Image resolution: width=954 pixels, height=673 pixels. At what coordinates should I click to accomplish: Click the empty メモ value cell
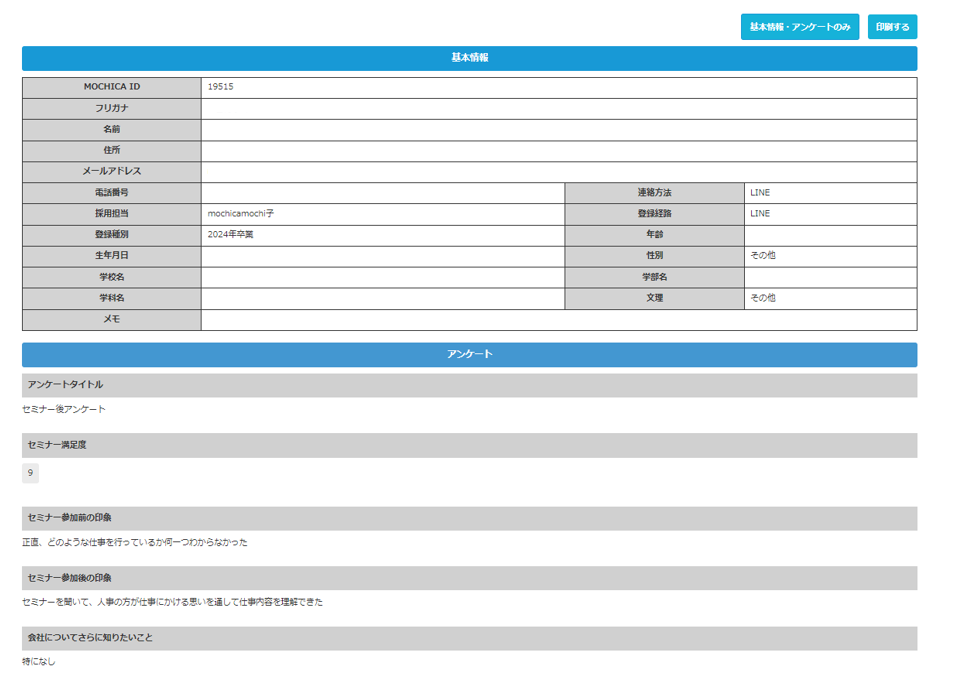pos(558,320)
